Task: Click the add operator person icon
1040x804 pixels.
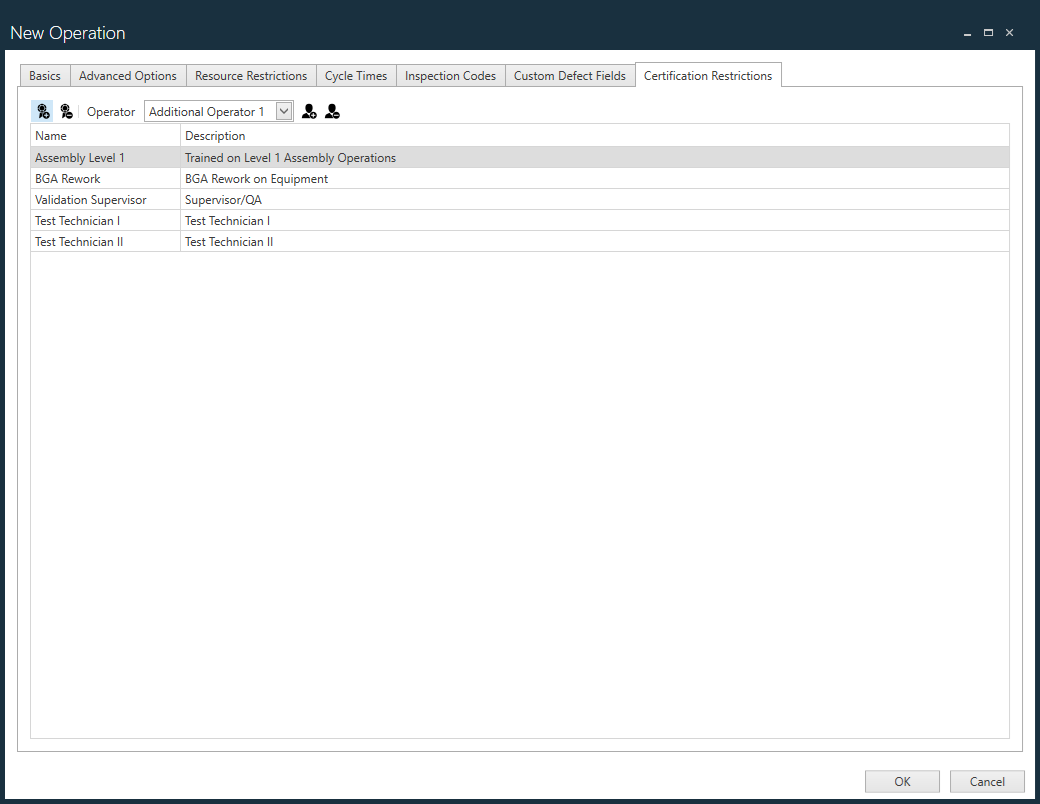Action: click(309, 111)
